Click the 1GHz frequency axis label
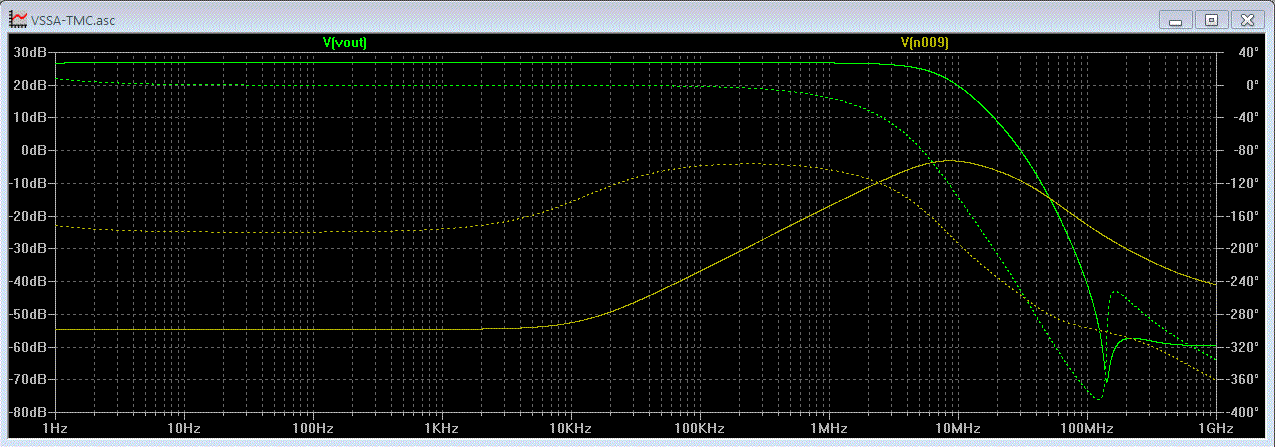1275x447 pixels. (1215, 428)
